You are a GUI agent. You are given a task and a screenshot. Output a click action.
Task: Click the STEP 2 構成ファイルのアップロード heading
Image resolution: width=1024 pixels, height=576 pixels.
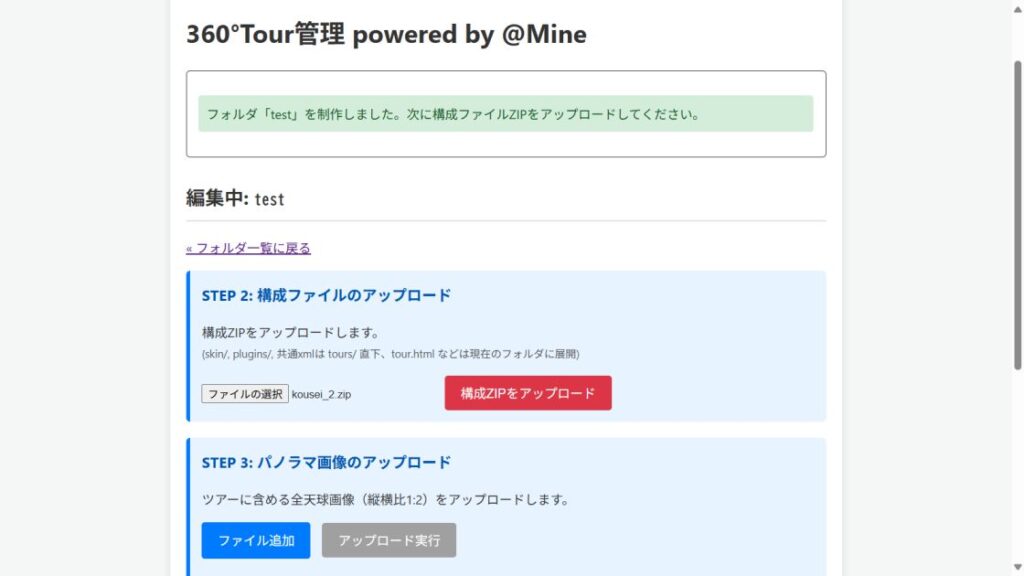326,295
